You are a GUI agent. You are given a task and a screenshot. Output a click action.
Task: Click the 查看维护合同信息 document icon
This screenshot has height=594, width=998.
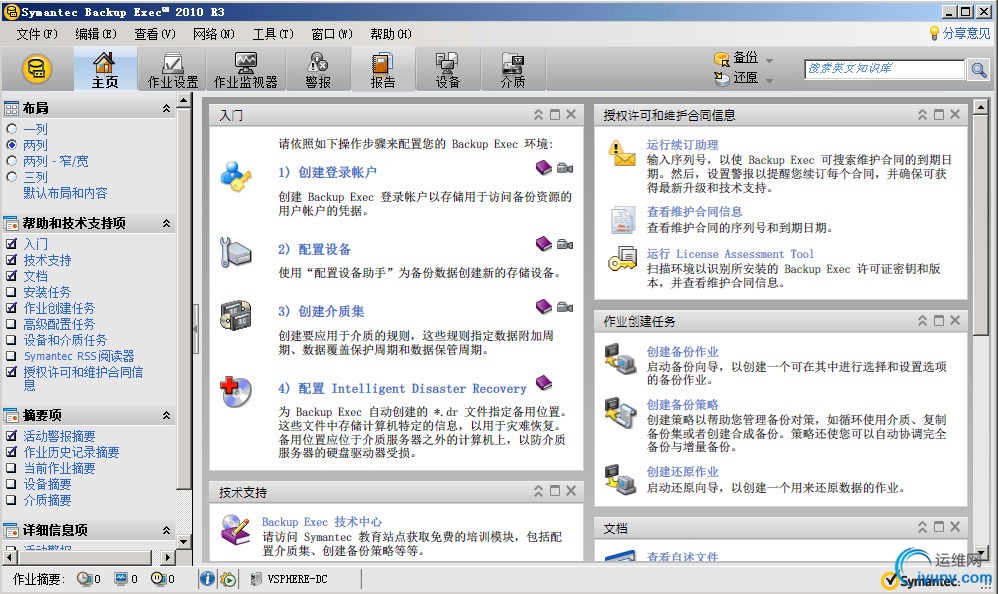[621, 220]
